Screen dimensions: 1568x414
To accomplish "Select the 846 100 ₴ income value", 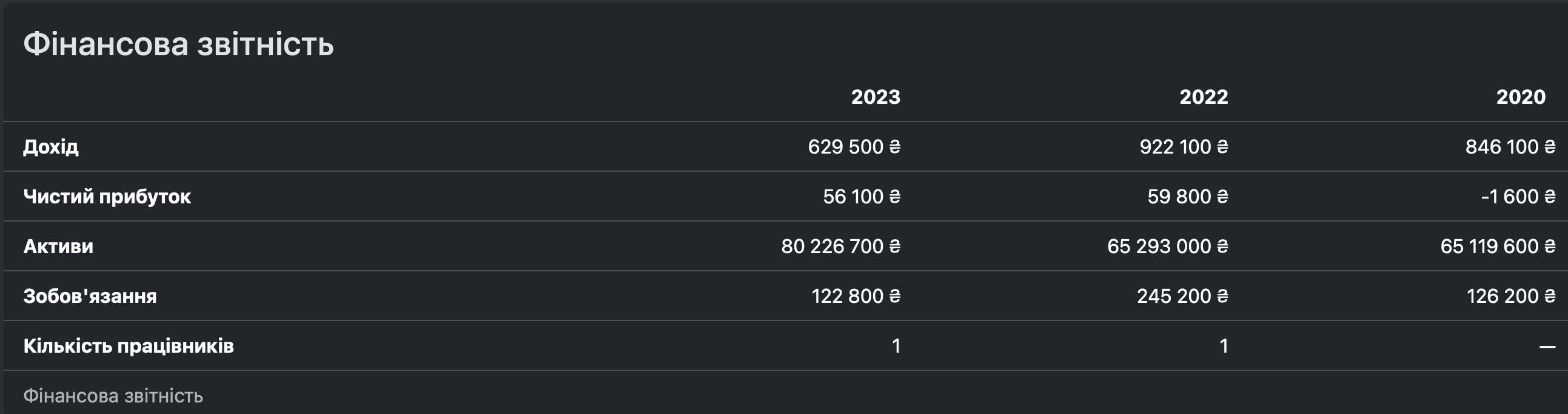I will tap(1510, 147).
